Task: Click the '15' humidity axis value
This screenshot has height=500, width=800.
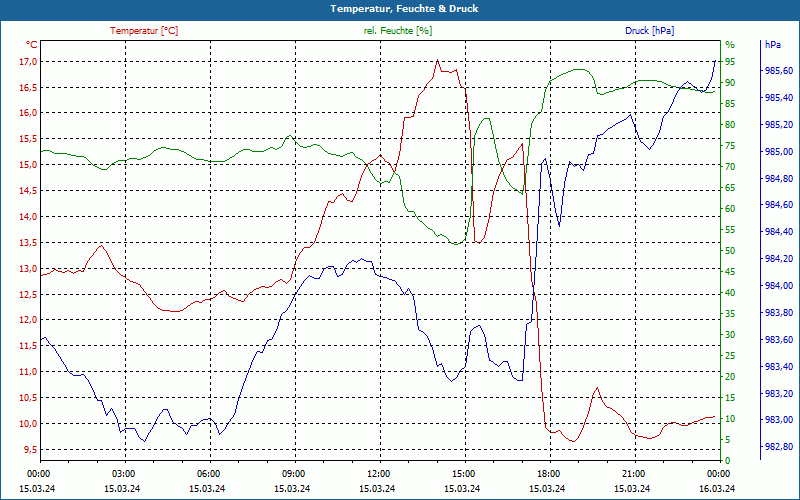Action: point(730,398)
